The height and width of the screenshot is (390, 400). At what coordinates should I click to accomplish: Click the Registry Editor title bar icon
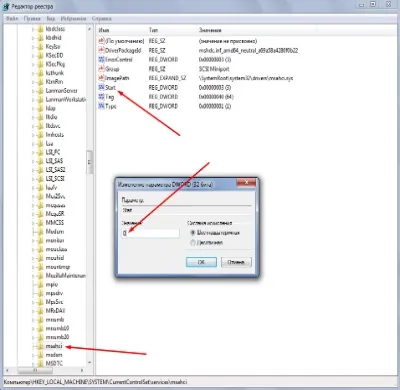6,6
